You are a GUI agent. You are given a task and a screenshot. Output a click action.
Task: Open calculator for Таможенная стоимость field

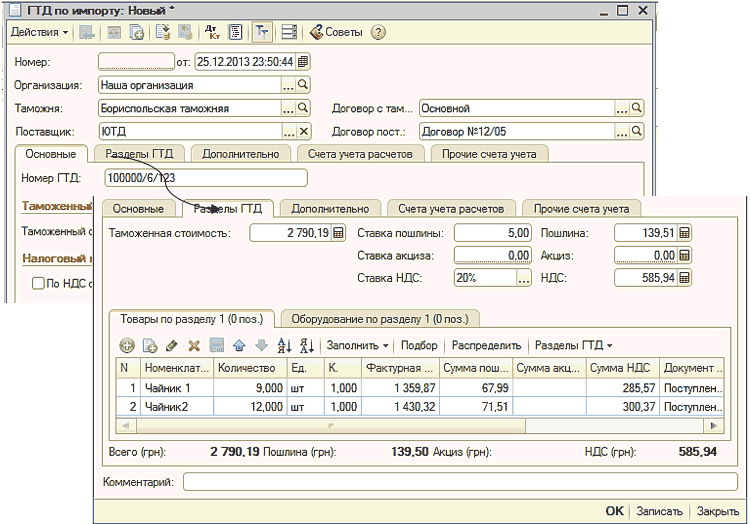[338, 233]
